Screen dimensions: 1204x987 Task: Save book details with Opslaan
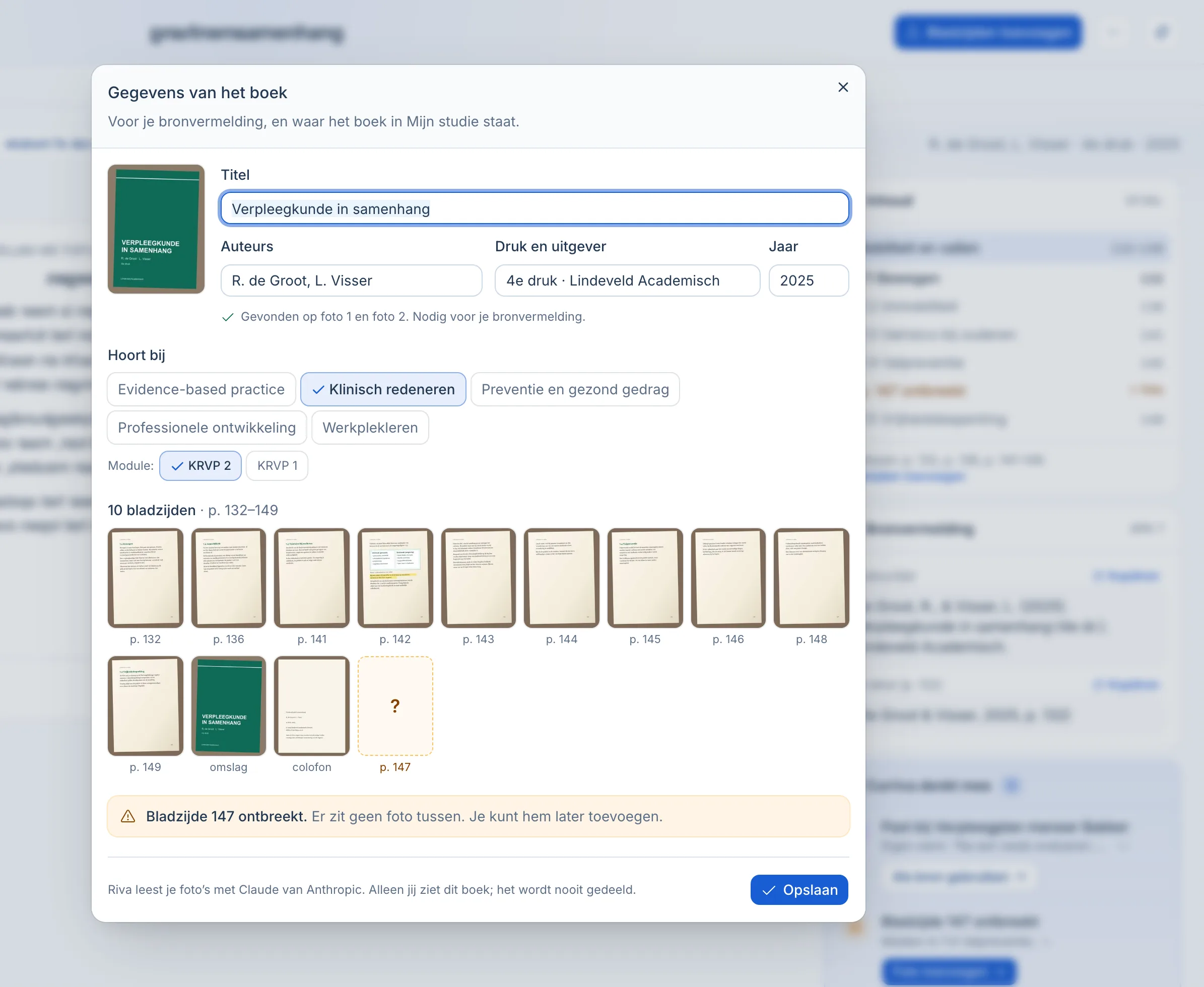(799, 890)
